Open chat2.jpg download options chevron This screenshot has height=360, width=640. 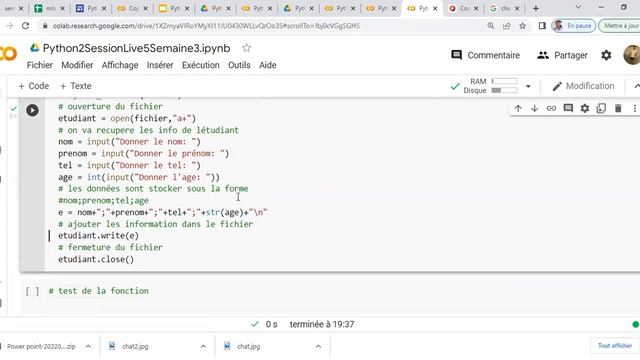tap(203, 347)
